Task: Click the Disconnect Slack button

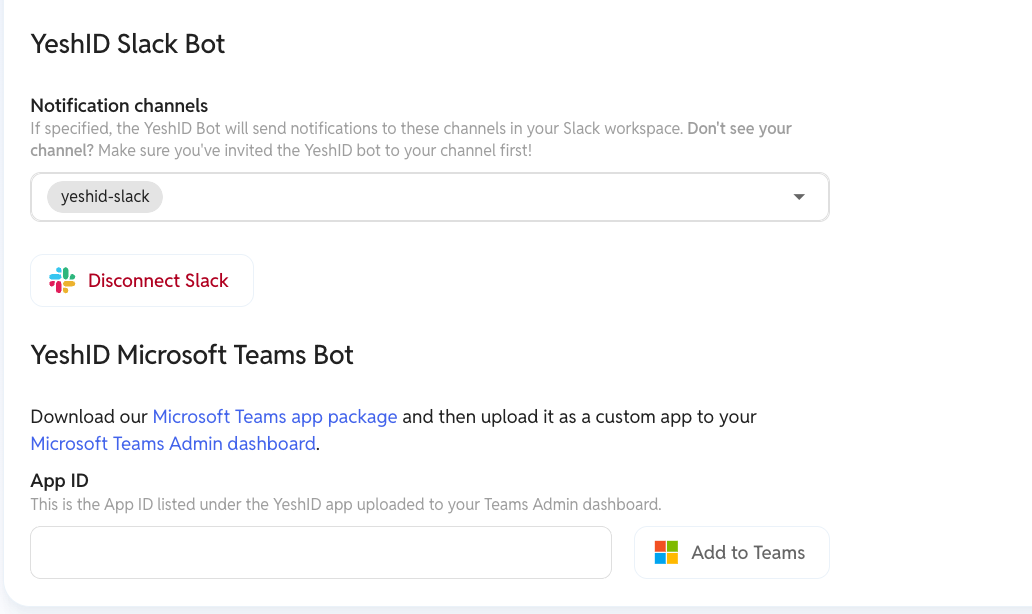Action: 142,280
